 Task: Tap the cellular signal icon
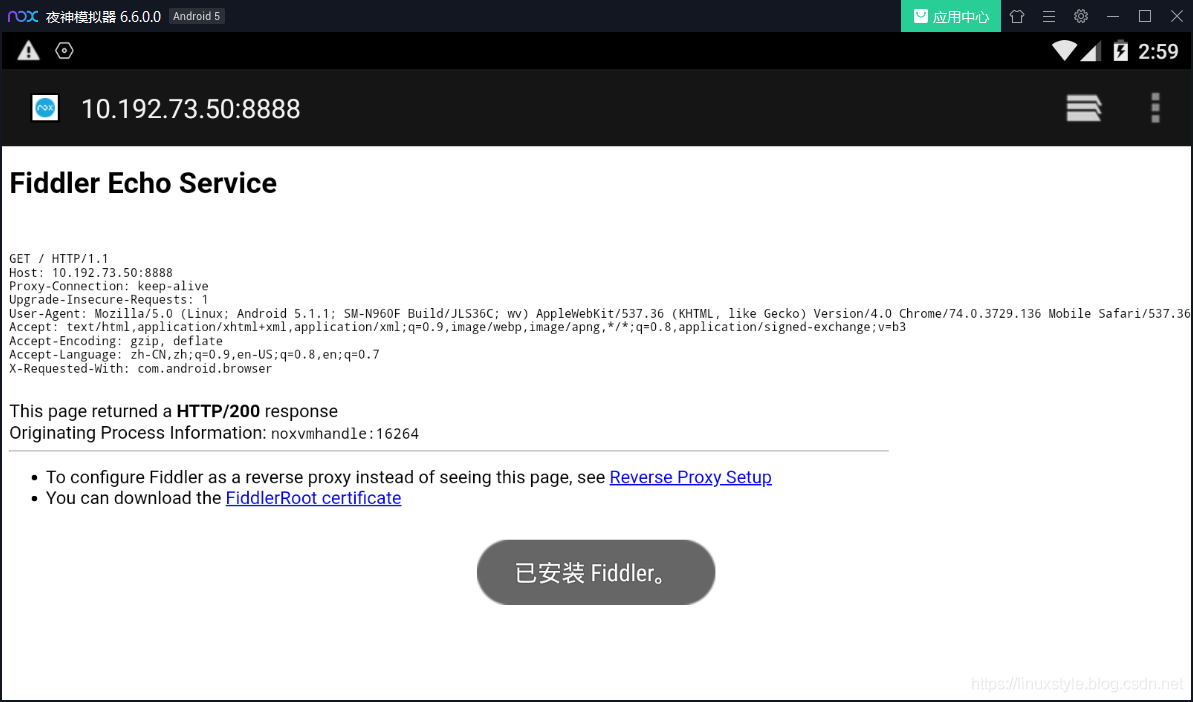coord(1091,52)
